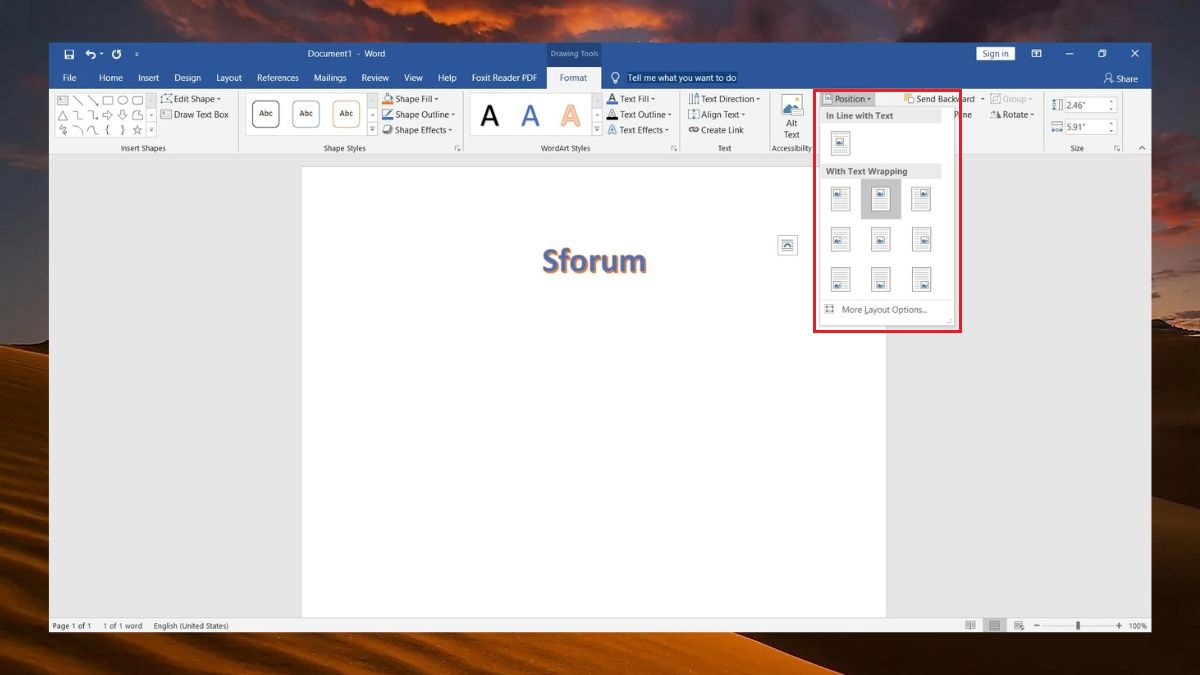The height and width of the screenshot is (675, 1200).
Task: Click the Alt Text button
Action: point(792,118)
